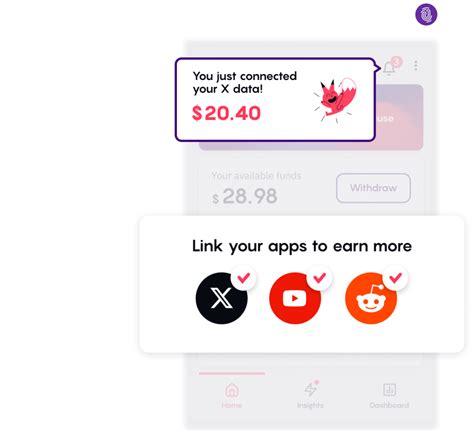Switch to the Home tab
The width and height of the screenshot is (474, 433).
pyautogui.click(x=232, y=396)
